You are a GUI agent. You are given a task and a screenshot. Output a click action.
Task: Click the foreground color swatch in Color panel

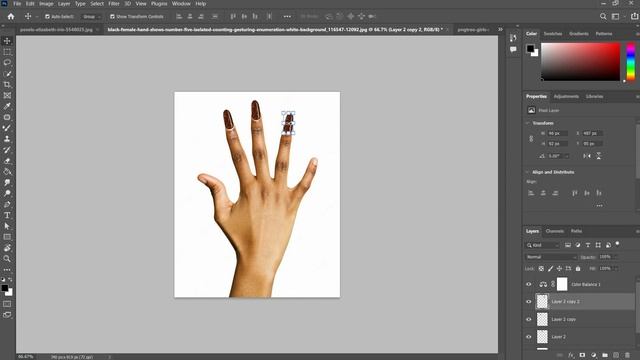[x=530, y=49]
